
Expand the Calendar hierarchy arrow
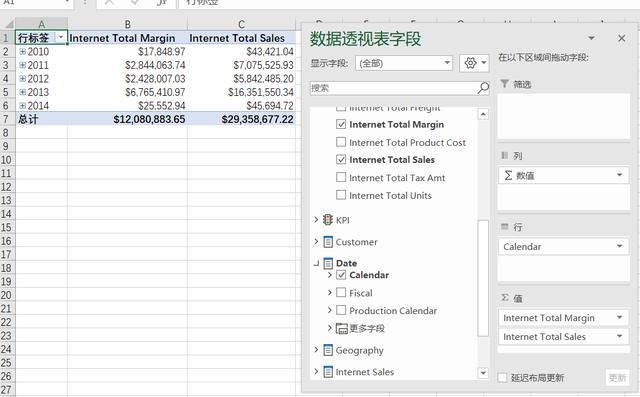coord(330,275)
